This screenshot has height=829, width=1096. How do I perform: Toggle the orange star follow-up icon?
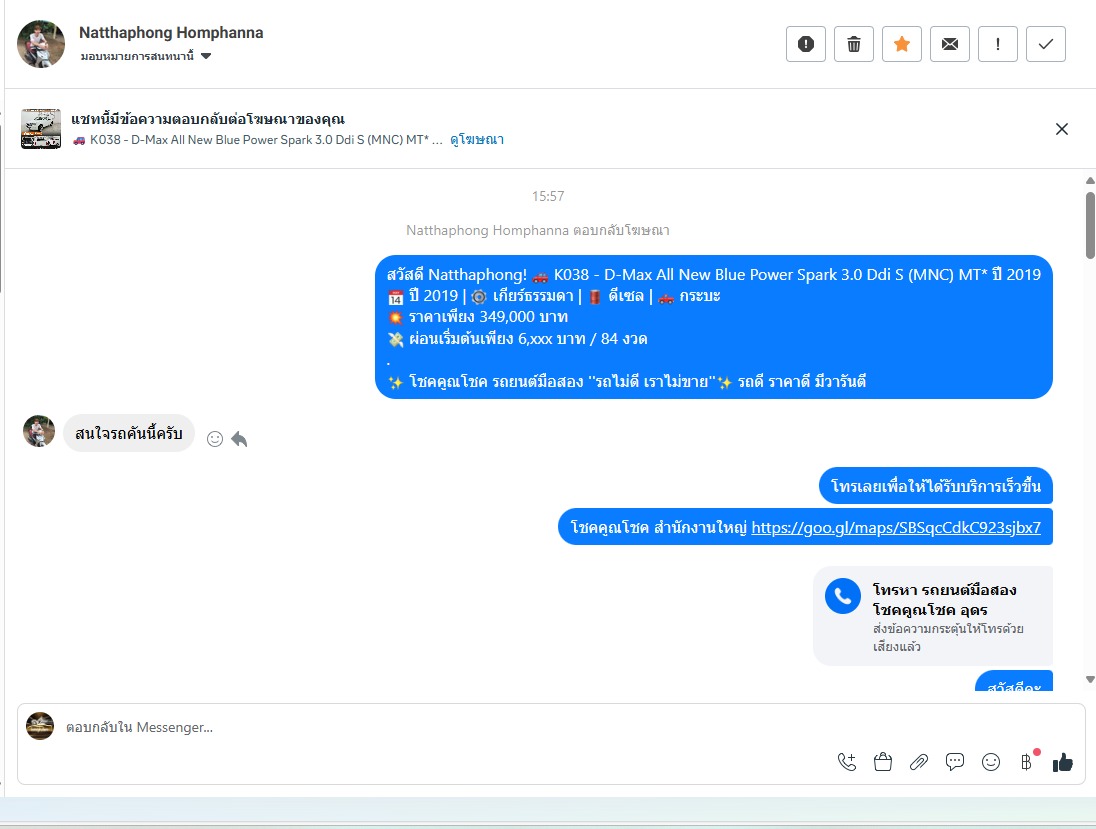click(902, 44)
